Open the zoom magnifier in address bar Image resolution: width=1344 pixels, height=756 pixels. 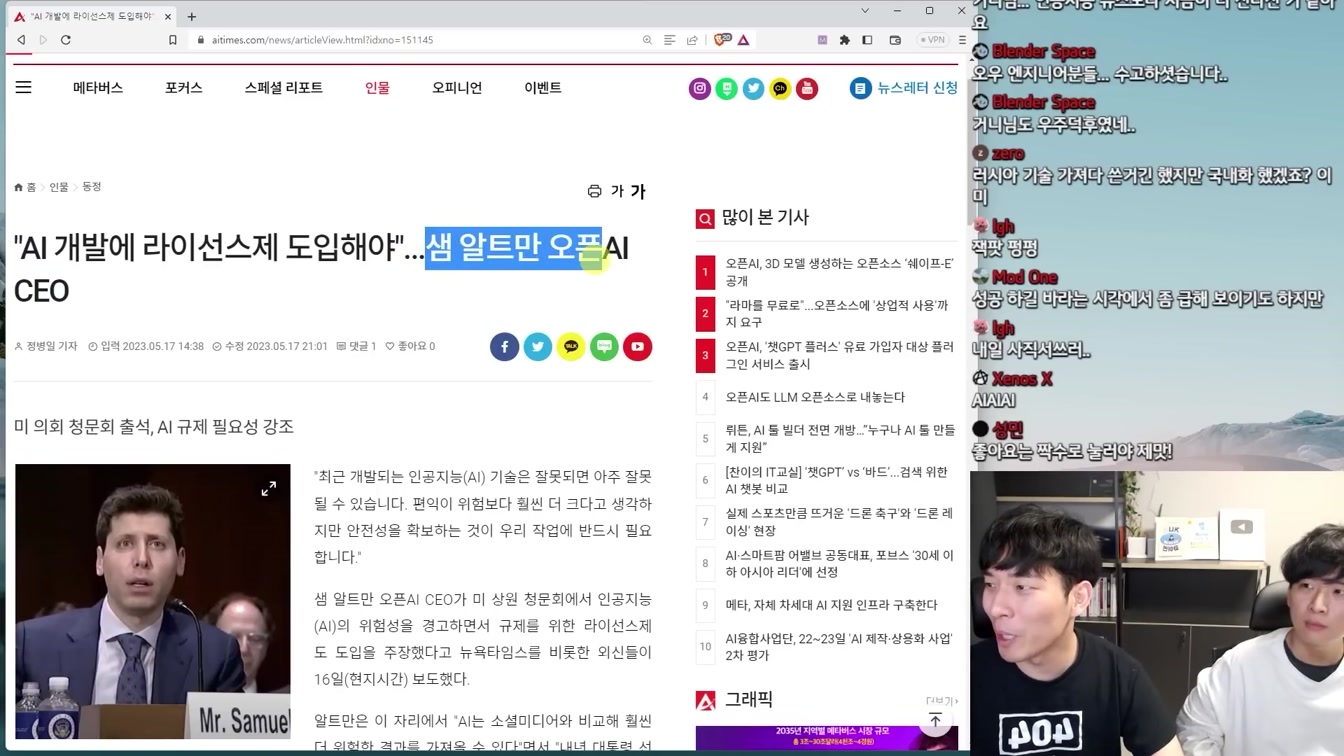coord(647,40)
